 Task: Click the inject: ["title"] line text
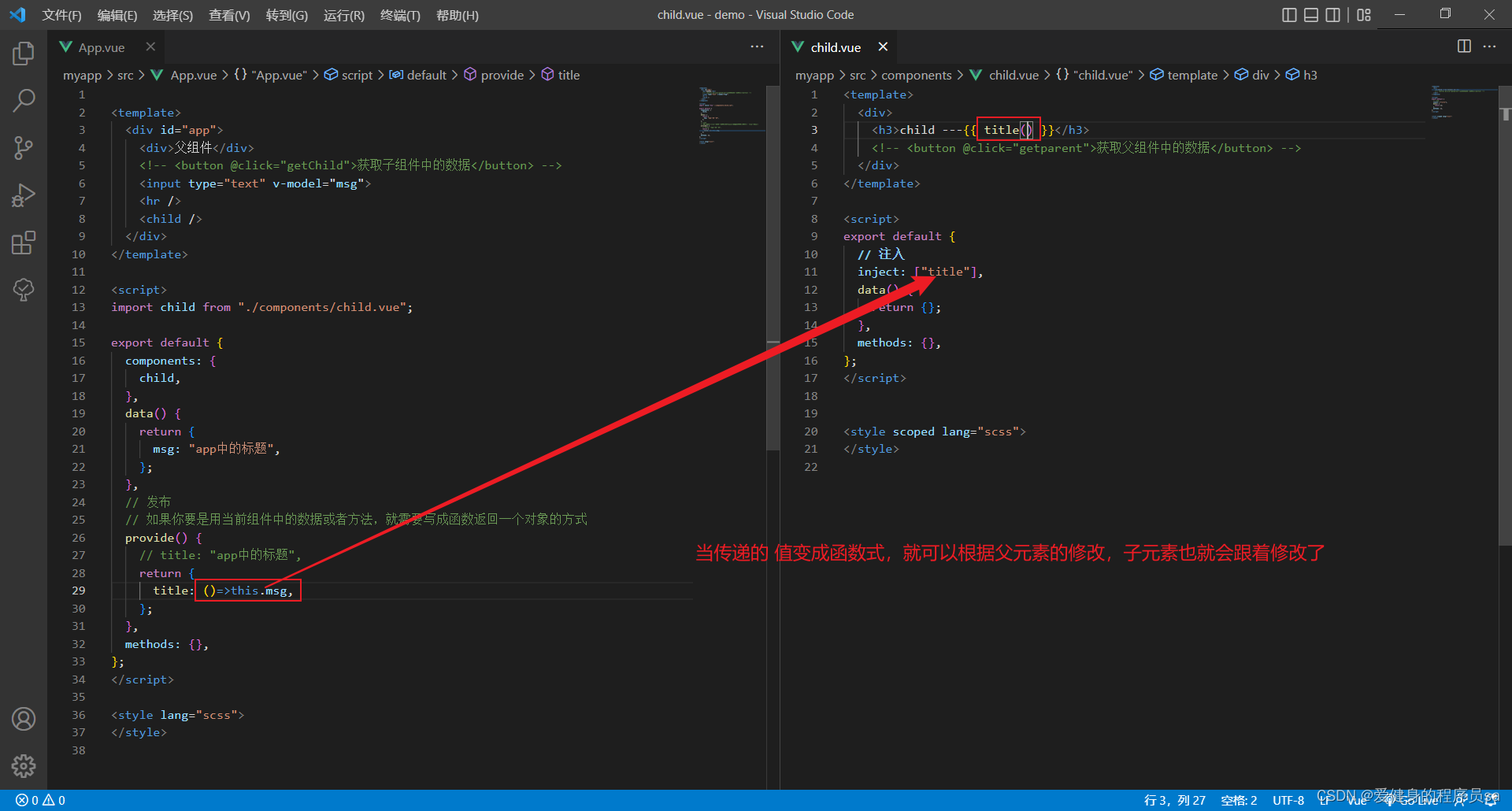click(x=920, y=272)
